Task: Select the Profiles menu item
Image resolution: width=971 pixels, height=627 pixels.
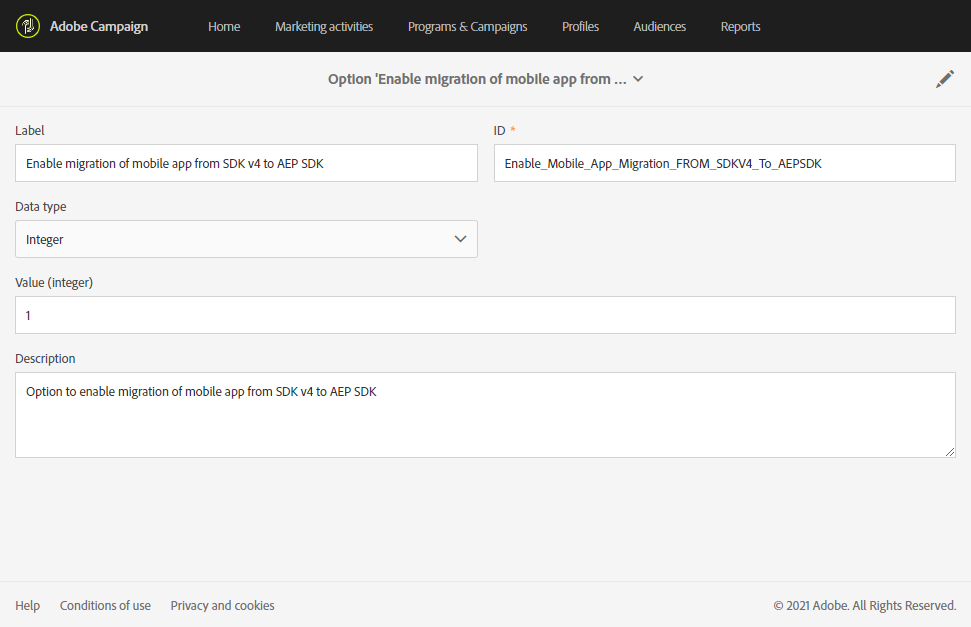Action: click(580, 27)
